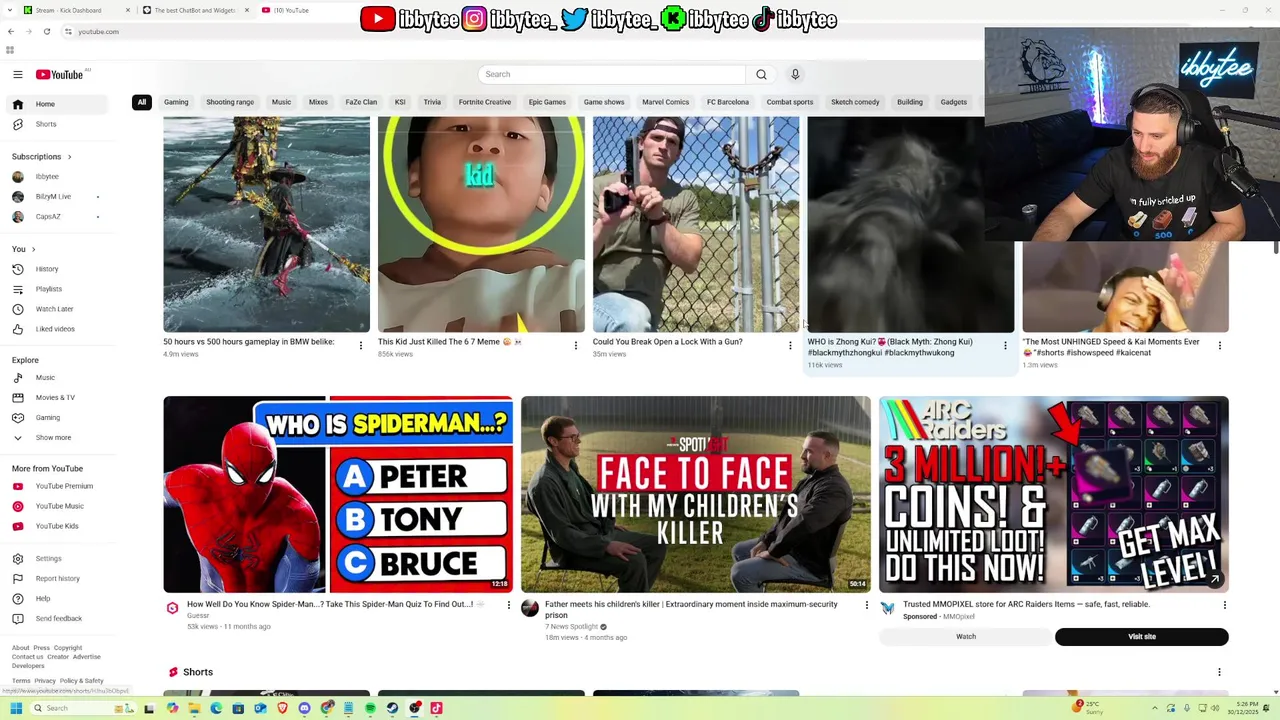1280x720 pixels.
Task: Select the Gaming filter chip
Action: coord(176,102)
